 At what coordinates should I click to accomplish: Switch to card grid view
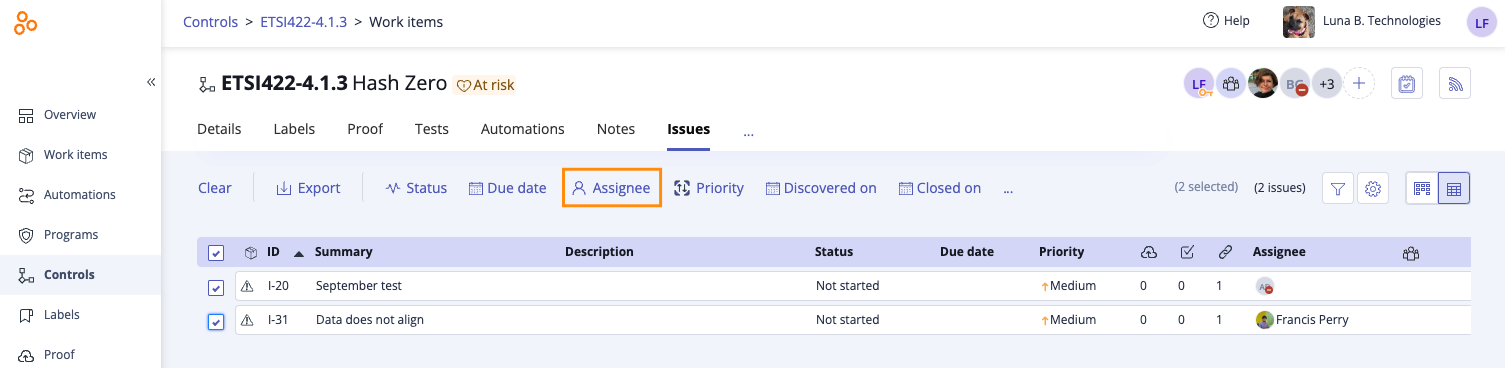point(1422,188)
